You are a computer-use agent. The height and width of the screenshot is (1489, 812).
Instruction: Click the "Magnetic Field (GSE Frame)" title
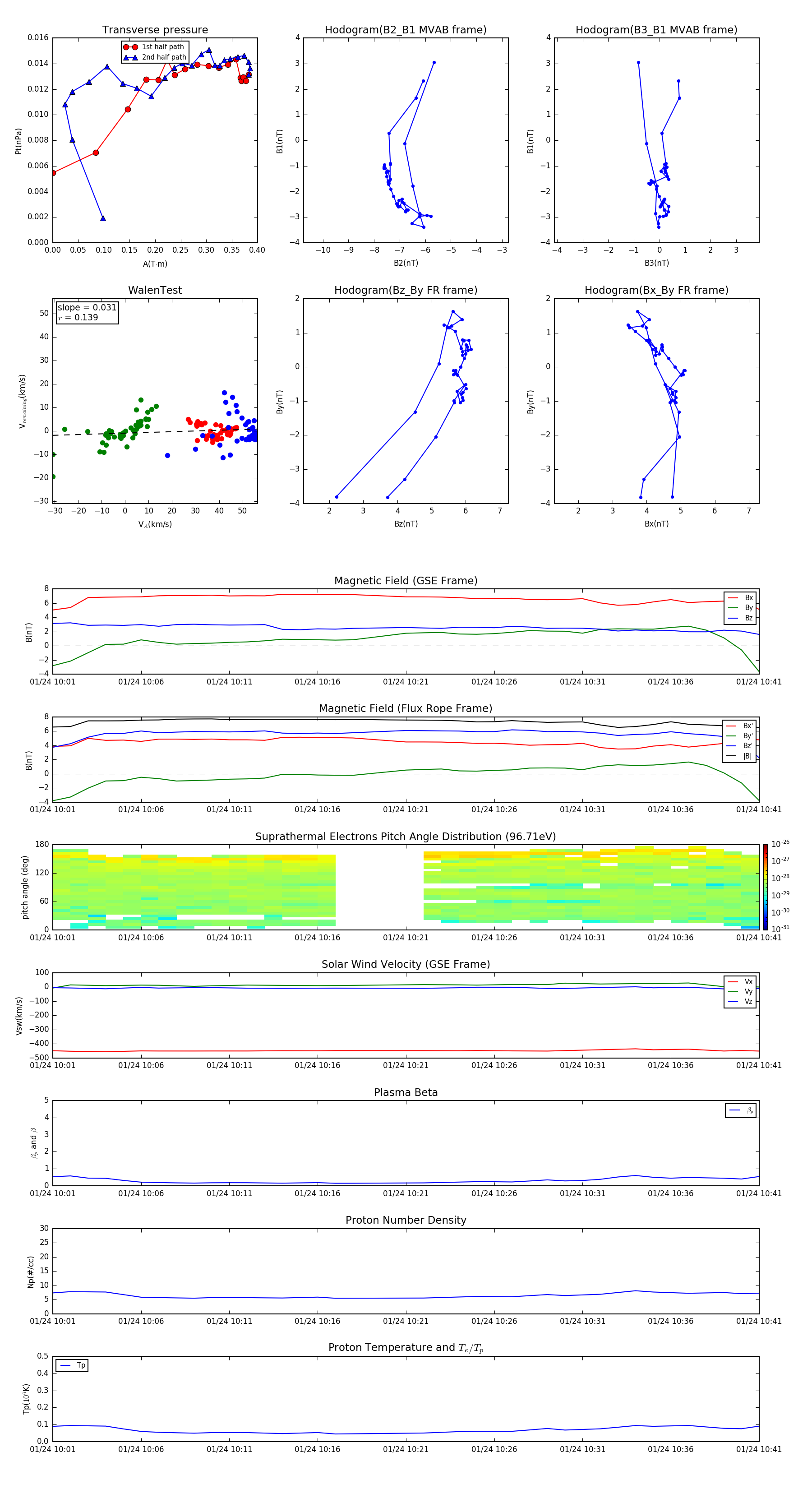[x=406, y=581]
